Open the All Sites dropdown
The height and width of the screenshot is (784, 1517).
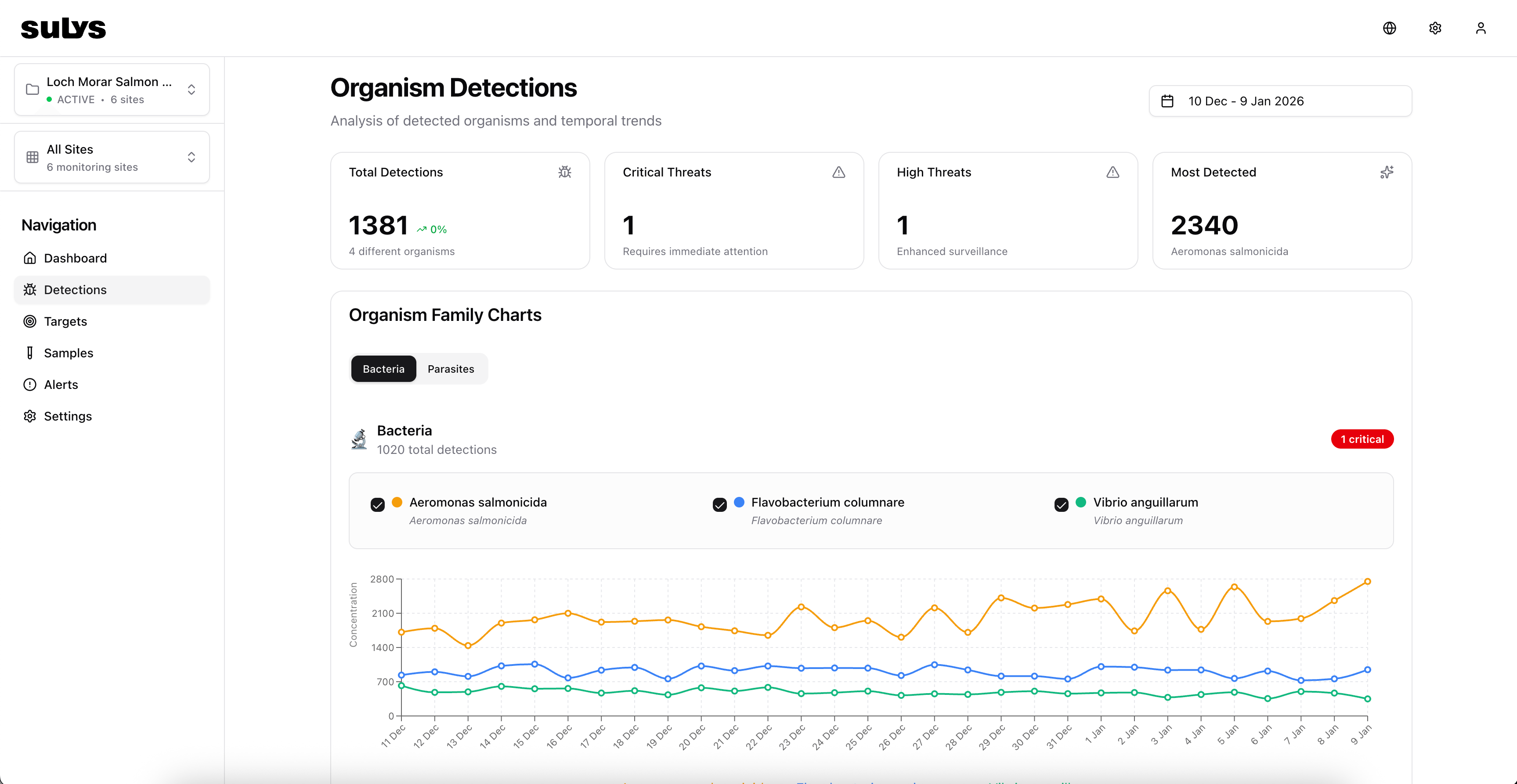(112, 157)
